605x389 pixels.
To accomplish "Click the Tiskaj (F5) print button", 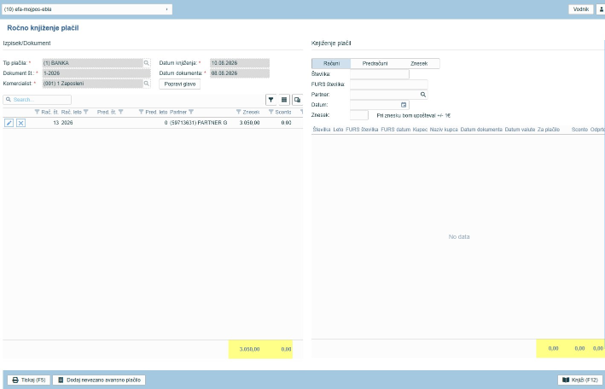I will tap(29, 380).
